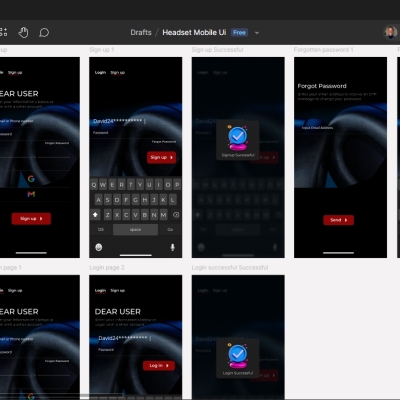Screen dimensions: 400x400
Task: Click the M key on Sign up 1 keyboard
Action: (163, 215)
